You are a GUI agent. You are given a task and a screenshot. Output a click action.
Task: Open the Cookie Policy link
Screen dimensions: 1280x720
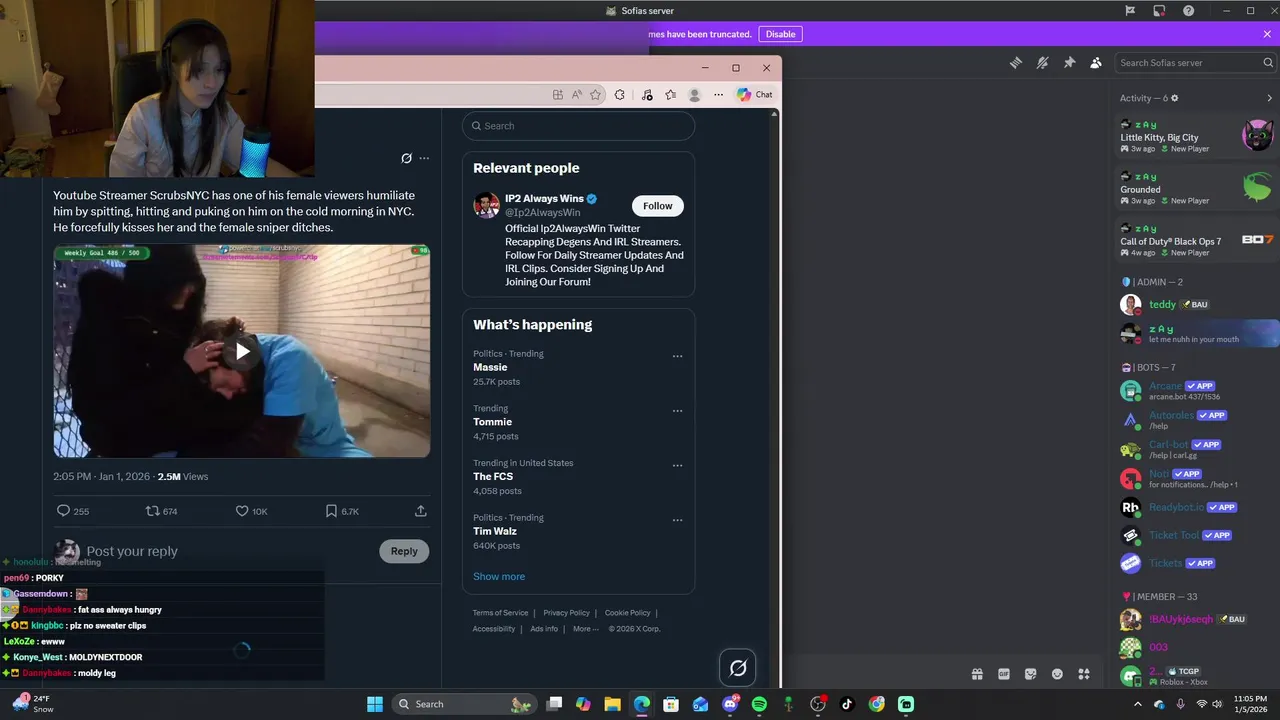[627, 613]
